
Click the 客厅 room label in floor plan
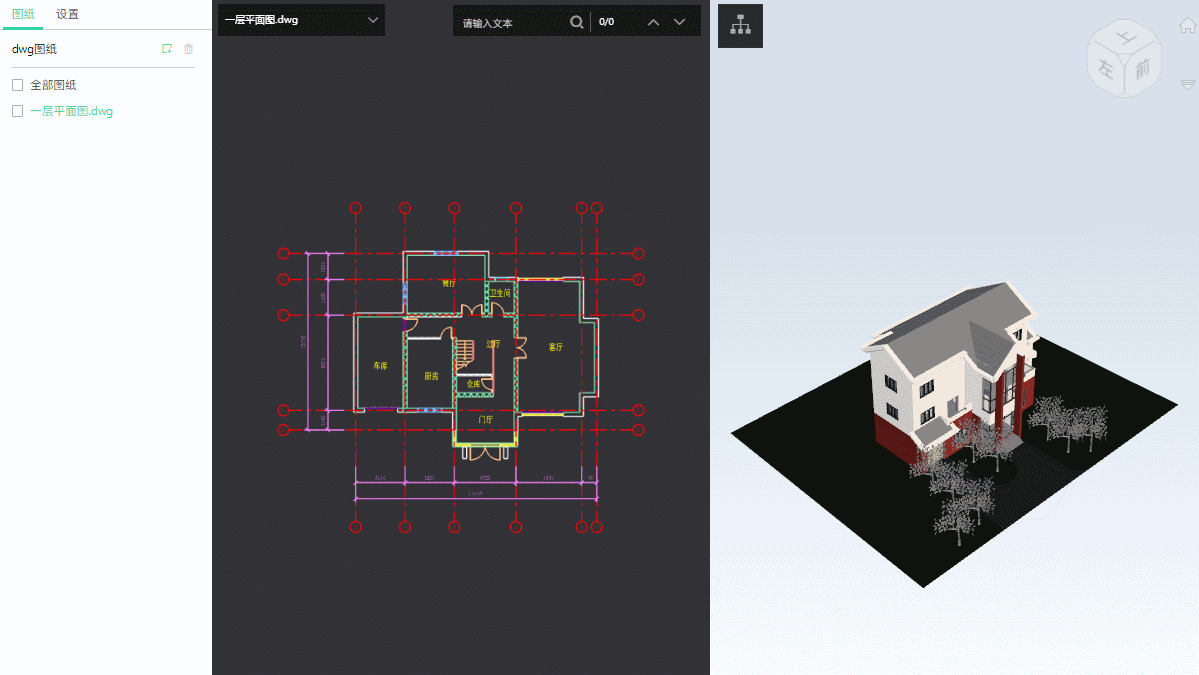(556, 347)
